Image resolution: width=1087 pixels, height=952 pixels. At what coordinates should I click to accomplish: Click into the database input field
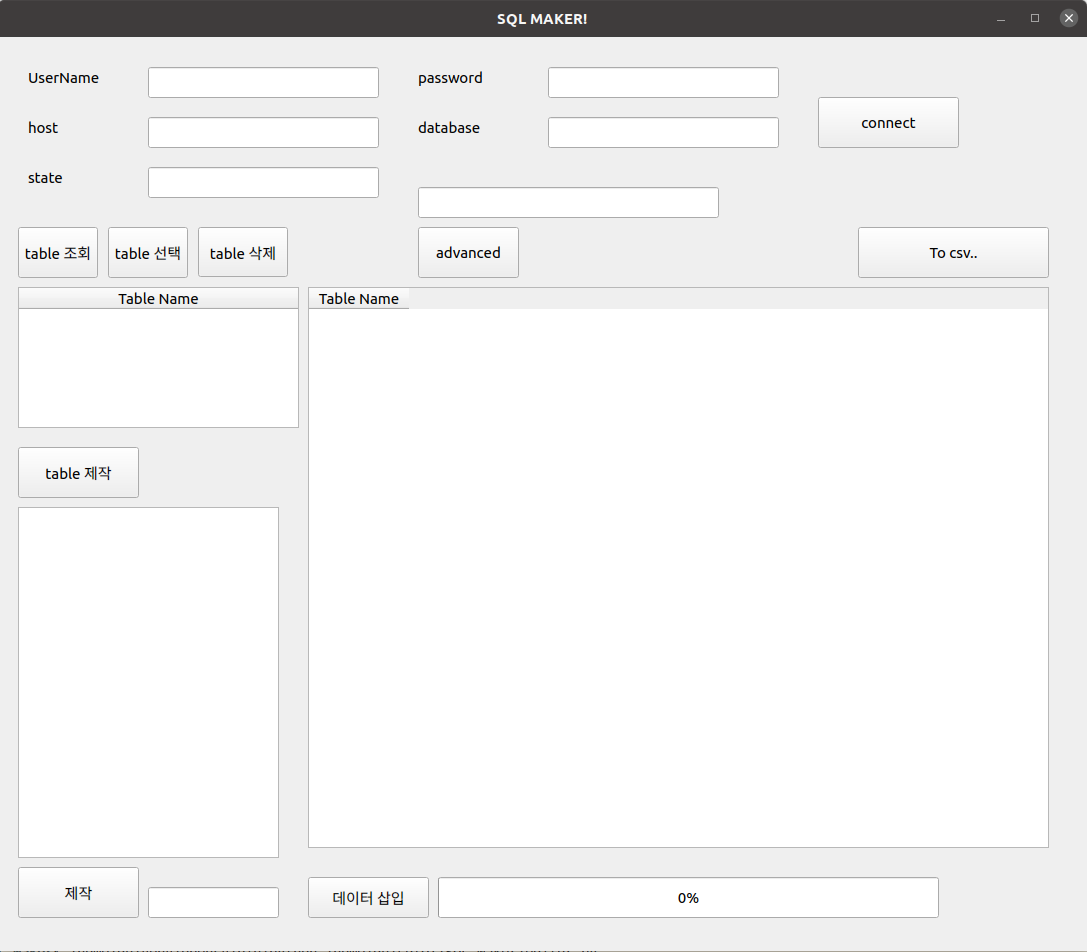[x=663, y=132]
